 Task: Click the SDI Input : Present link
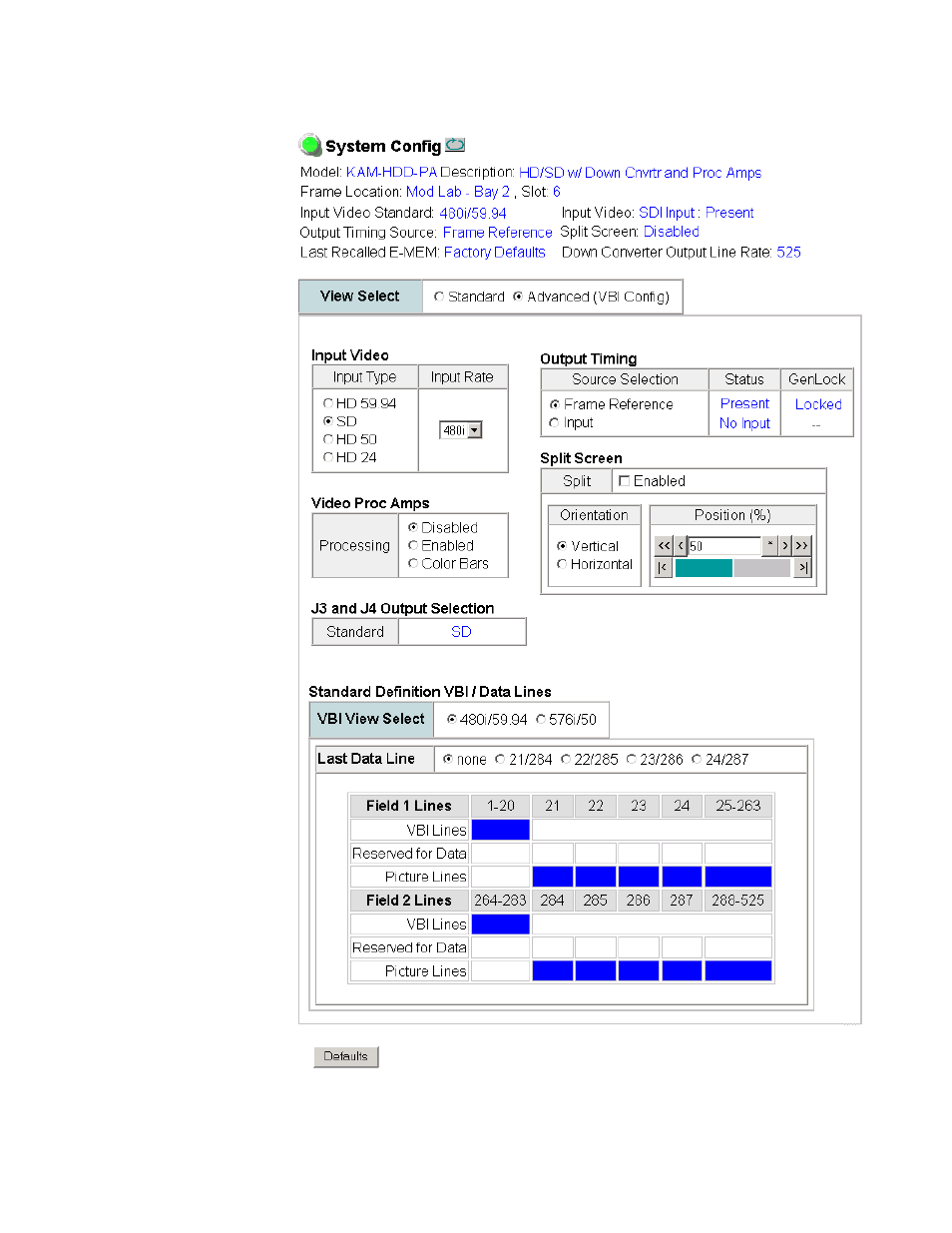point(697,213)
